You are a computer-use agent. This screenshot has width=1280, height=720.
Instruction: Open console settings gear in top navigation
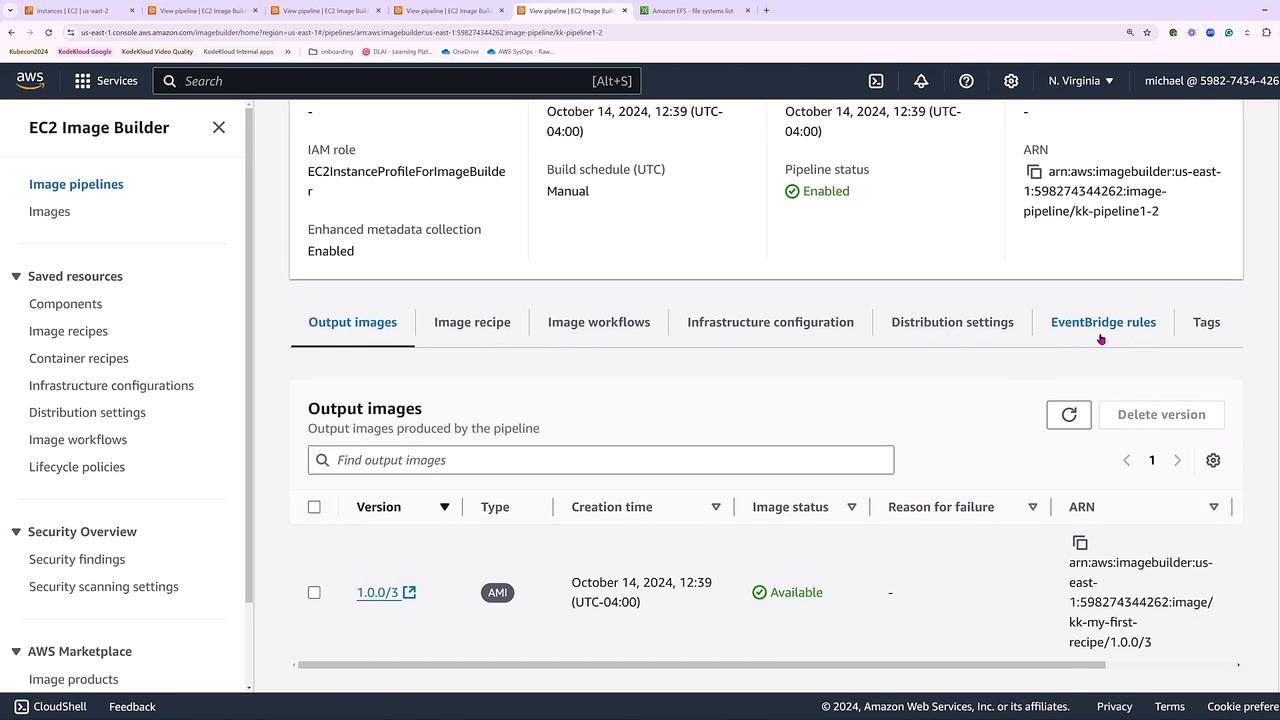tap(1011, 81)
